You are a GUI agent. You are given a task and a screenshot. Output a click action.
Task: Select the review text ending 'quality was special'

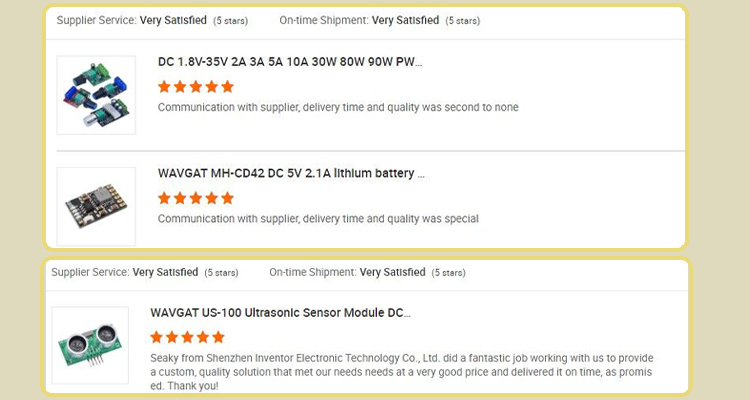(x=318, y=219)
